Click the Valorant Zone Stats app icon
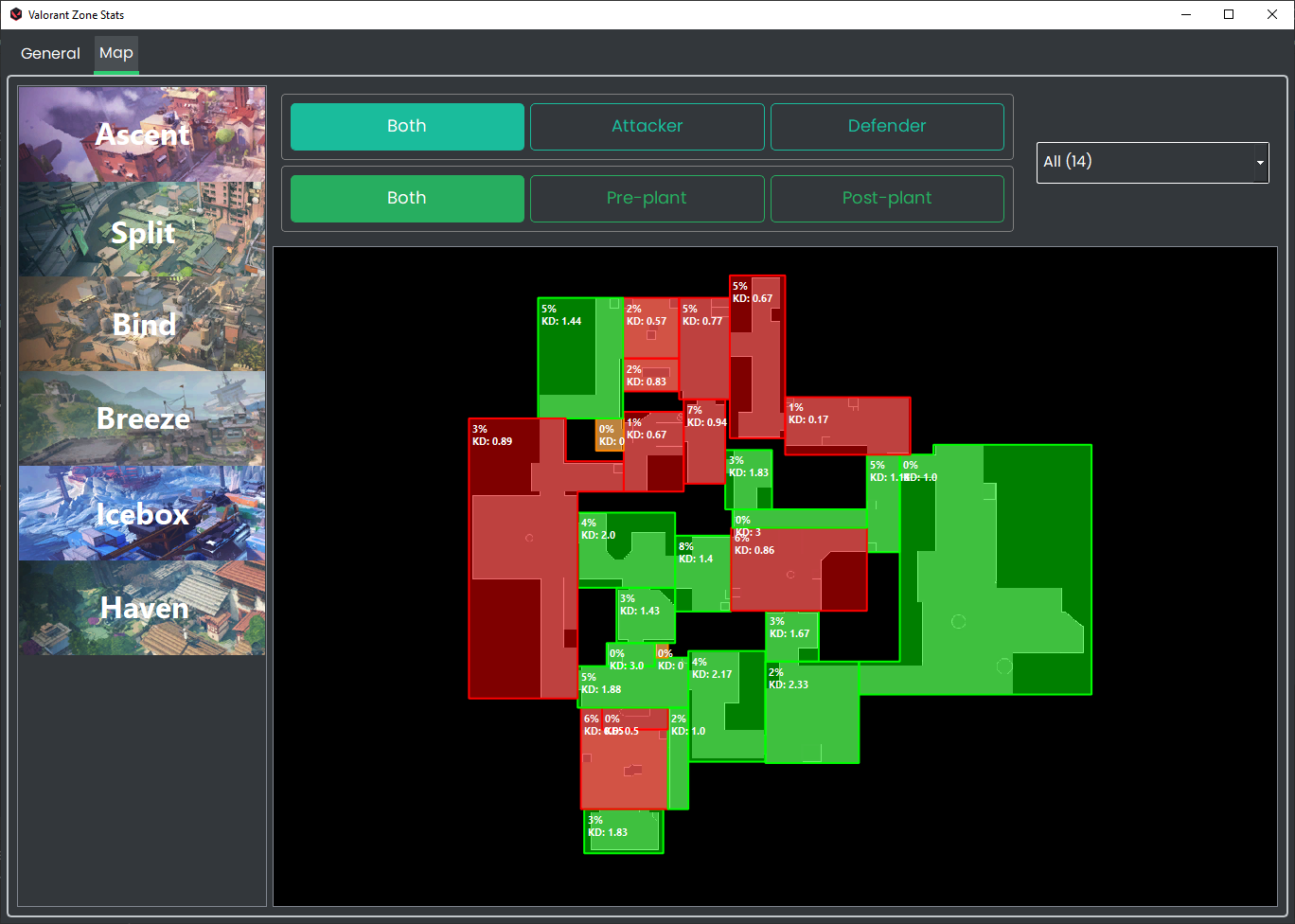The width and height of the screenshot is (1295, 924). tap(16, 15)
